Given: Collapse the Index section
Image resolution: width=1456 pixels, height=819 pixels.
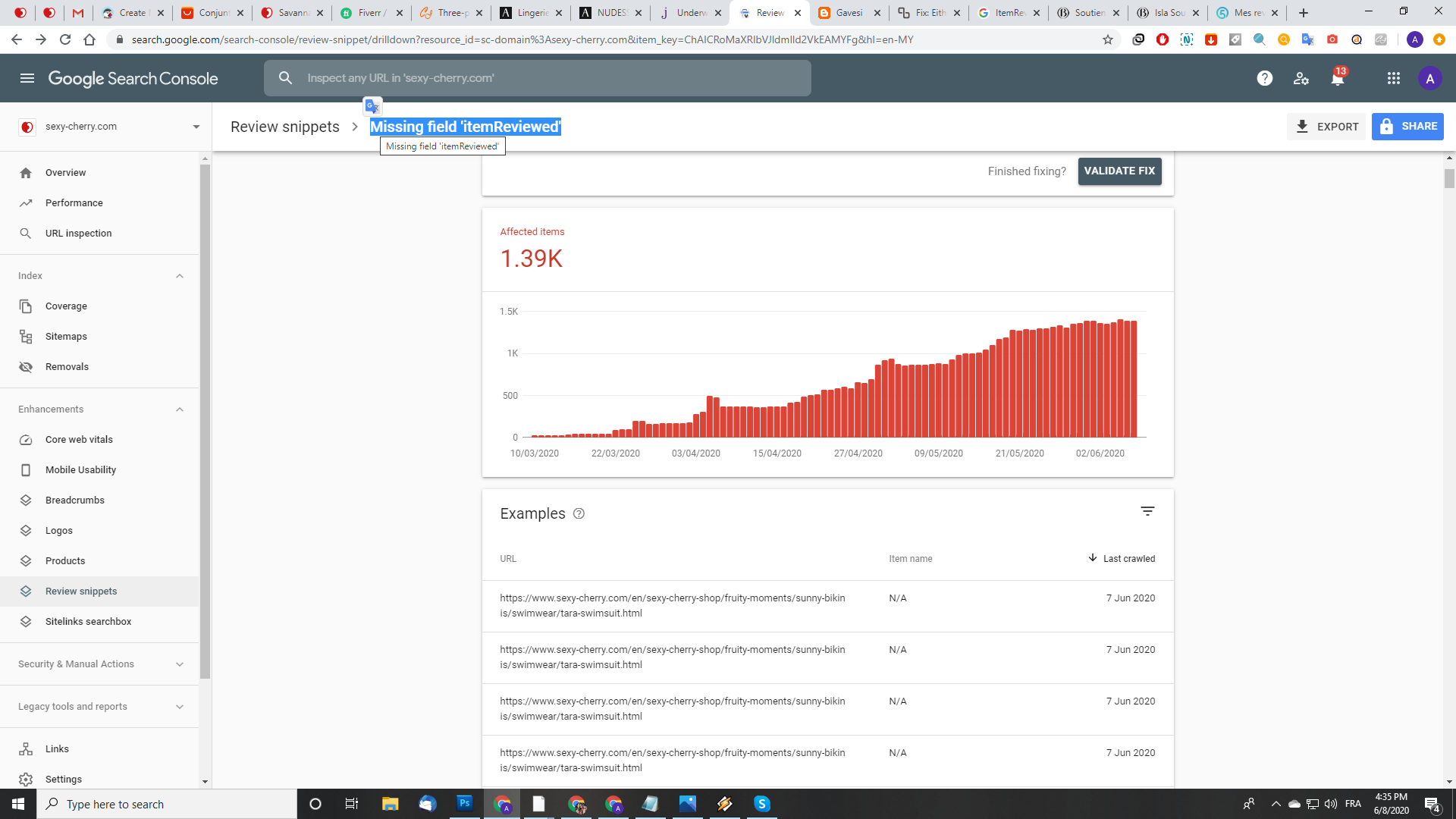Looking at the screenshot, I should point(180,276).
